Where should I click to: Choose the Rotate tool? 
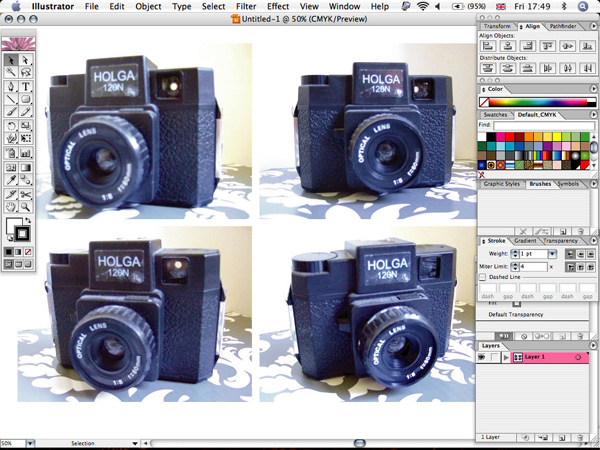click(11, 126)
